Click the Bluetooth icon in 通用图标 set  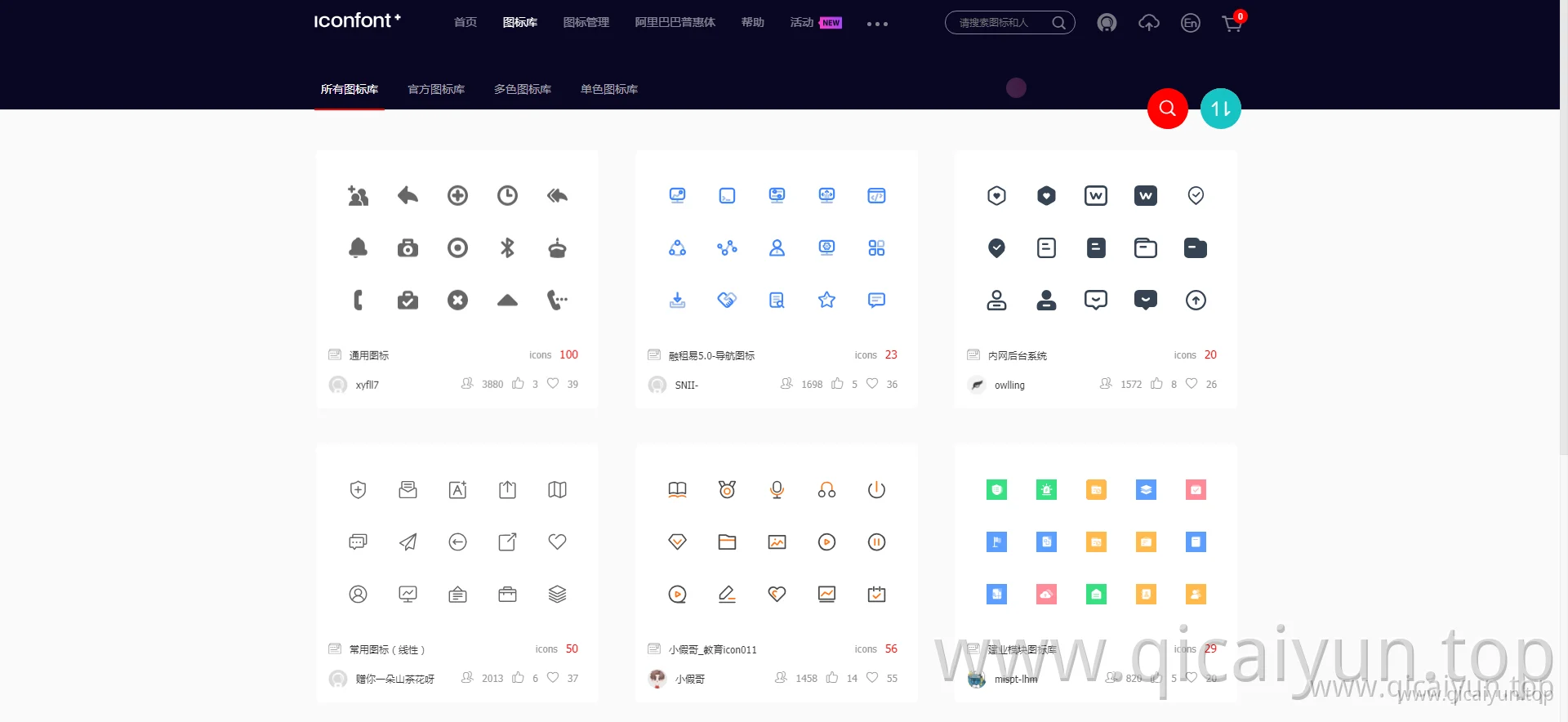[507, 247]
